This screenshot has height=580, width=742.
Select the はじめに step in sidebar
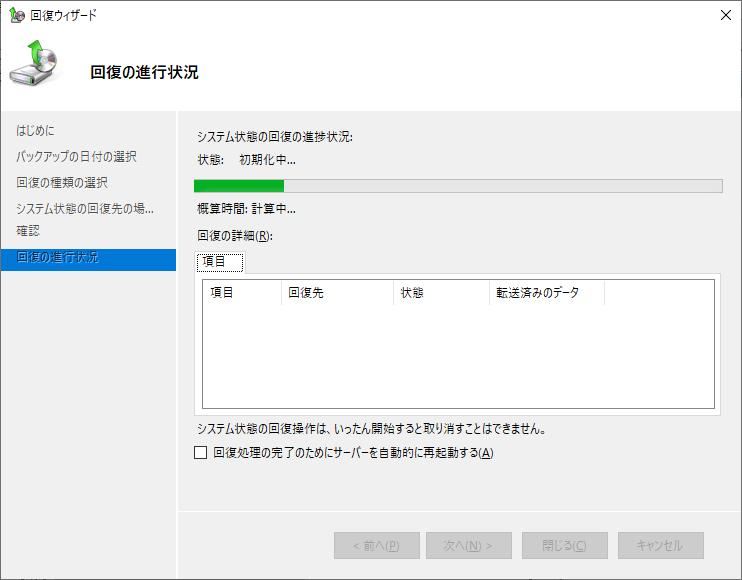click(36, 131)
